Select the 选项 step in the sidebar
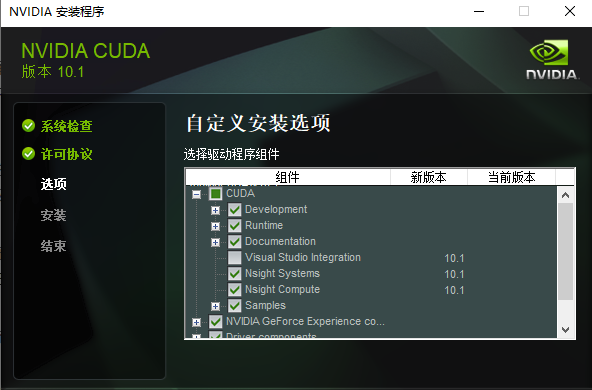This screenshot has height=390, width=592. pos(54,184)
